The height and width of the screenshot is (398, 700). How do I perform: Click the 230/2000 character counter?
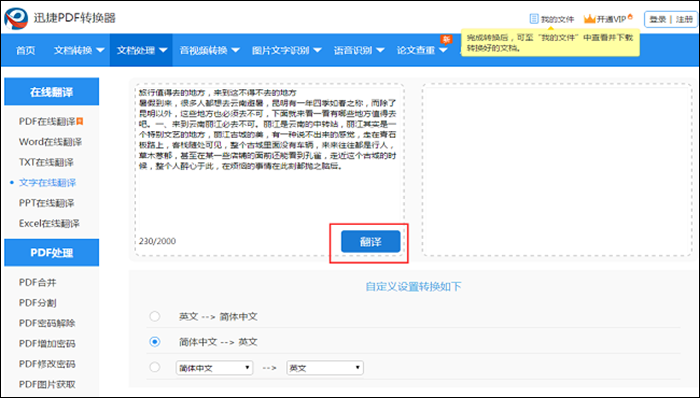[157, 241]
